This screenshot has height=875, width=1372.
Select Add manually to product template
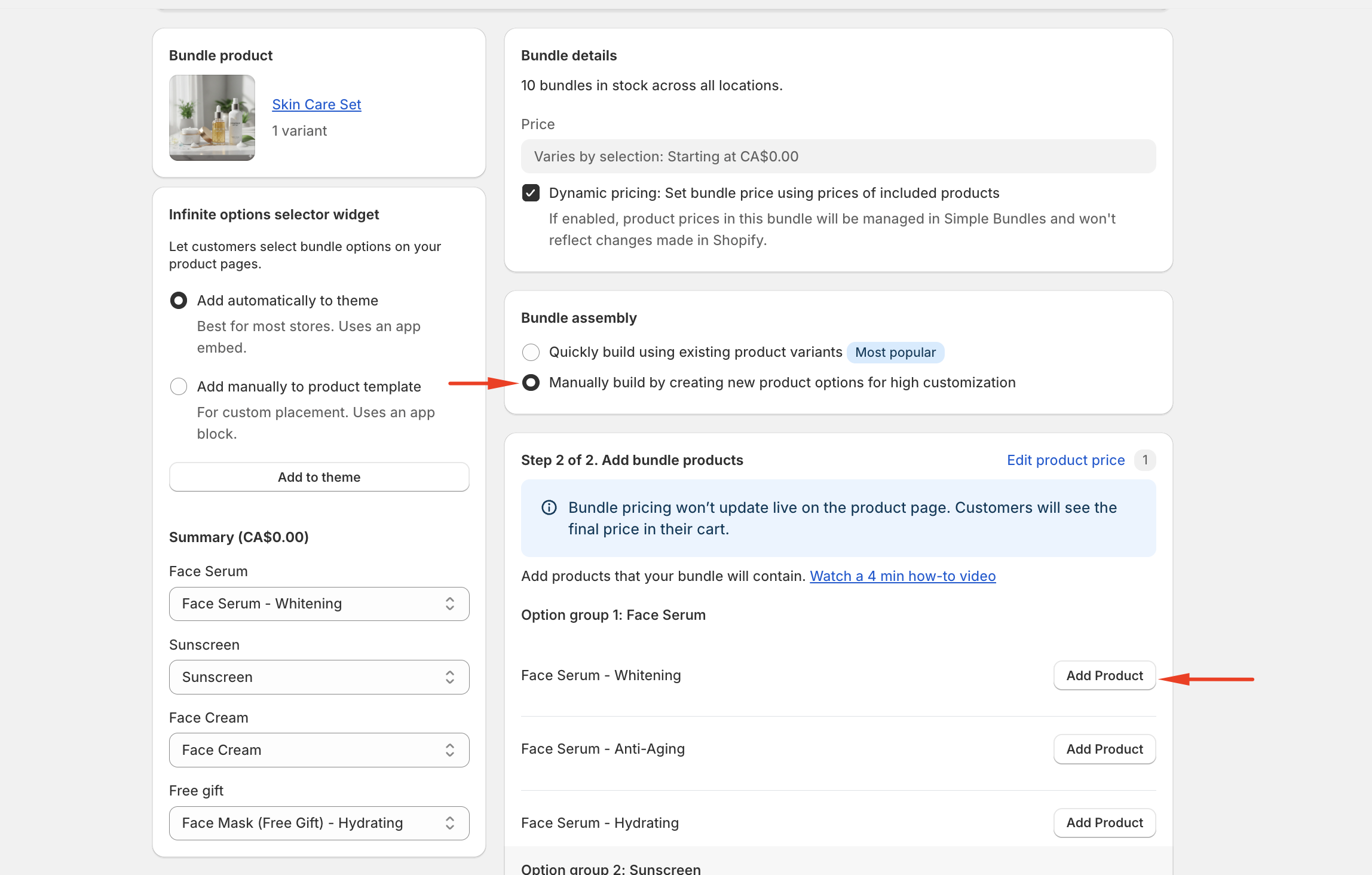click(x=179, y=386)
